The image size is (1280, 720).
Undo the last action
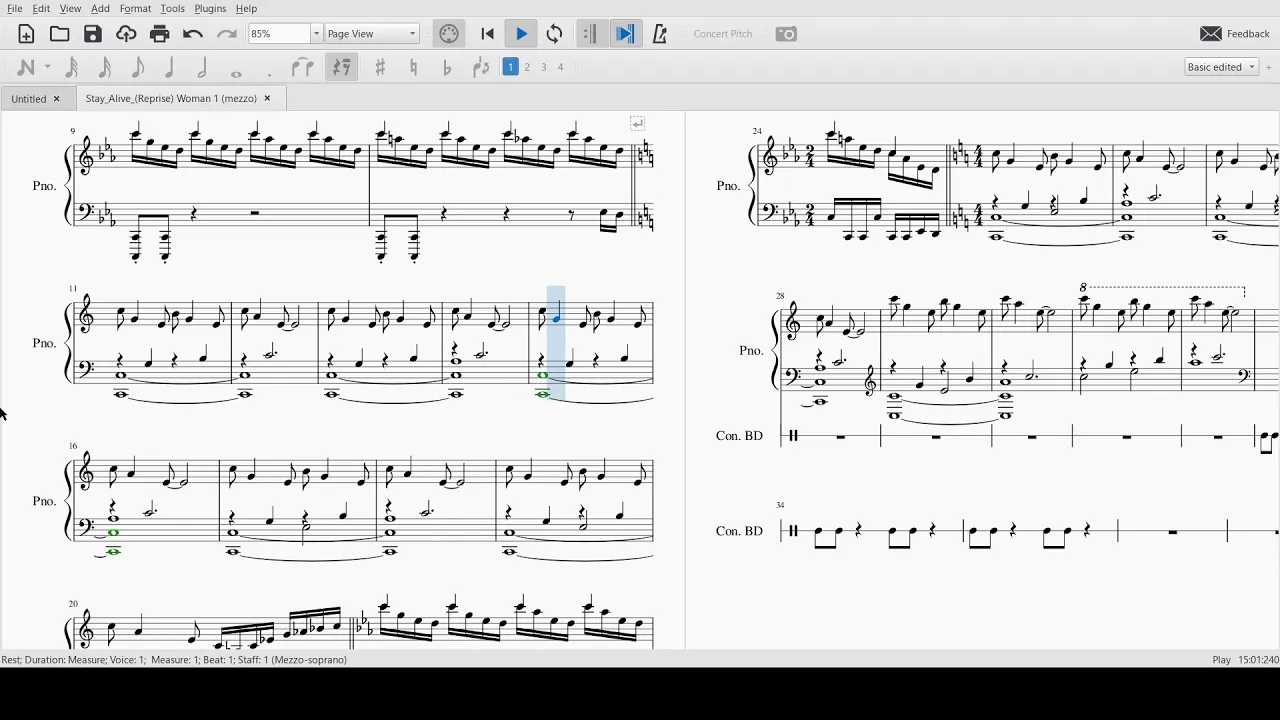(193, 34)
